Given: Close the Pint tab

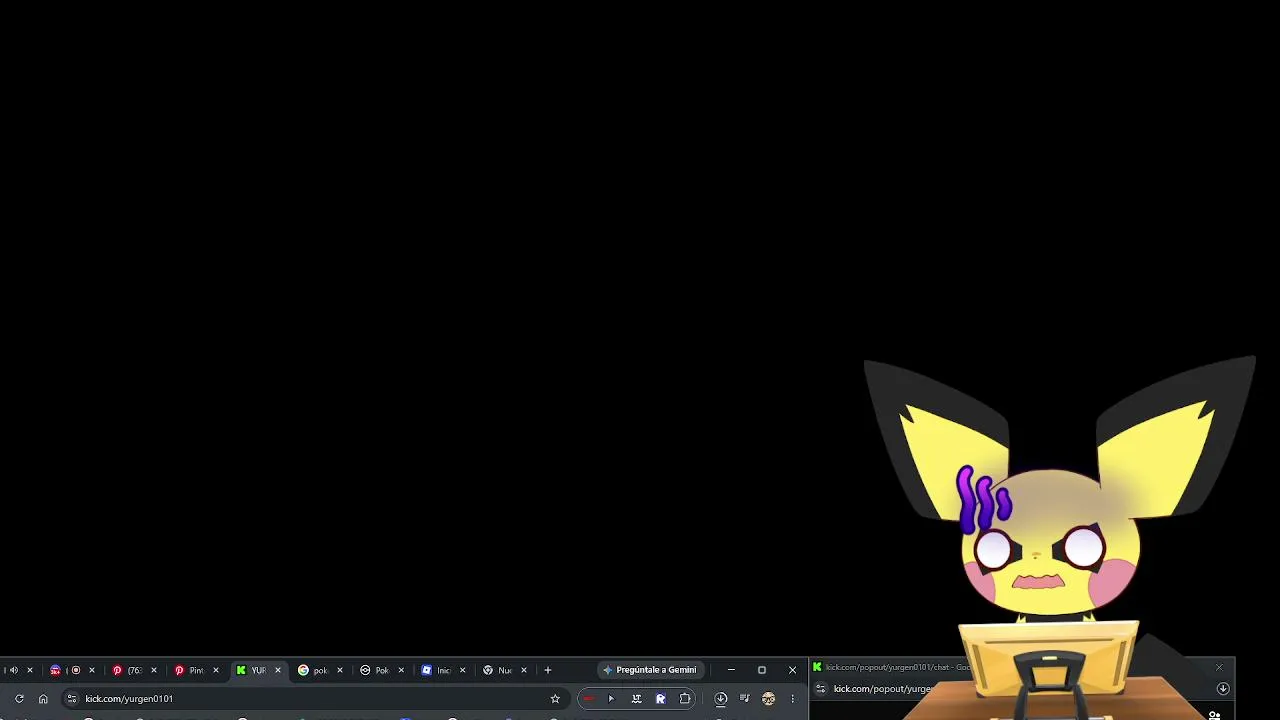Looking at the screenshot, I should tap(216, 670).
